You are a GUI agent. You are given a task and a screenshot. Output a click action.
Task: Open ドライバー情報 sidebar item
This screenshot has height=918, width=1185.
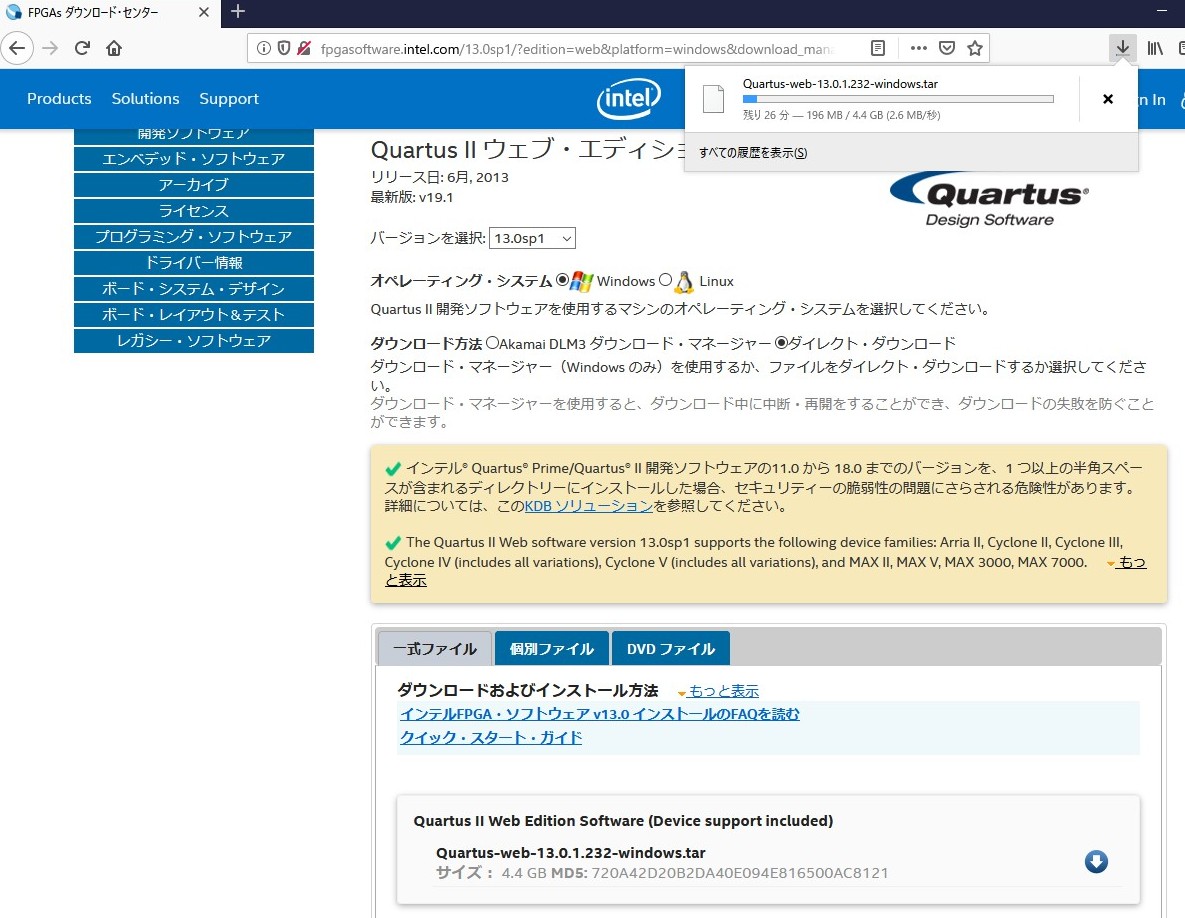pos(193,262)
